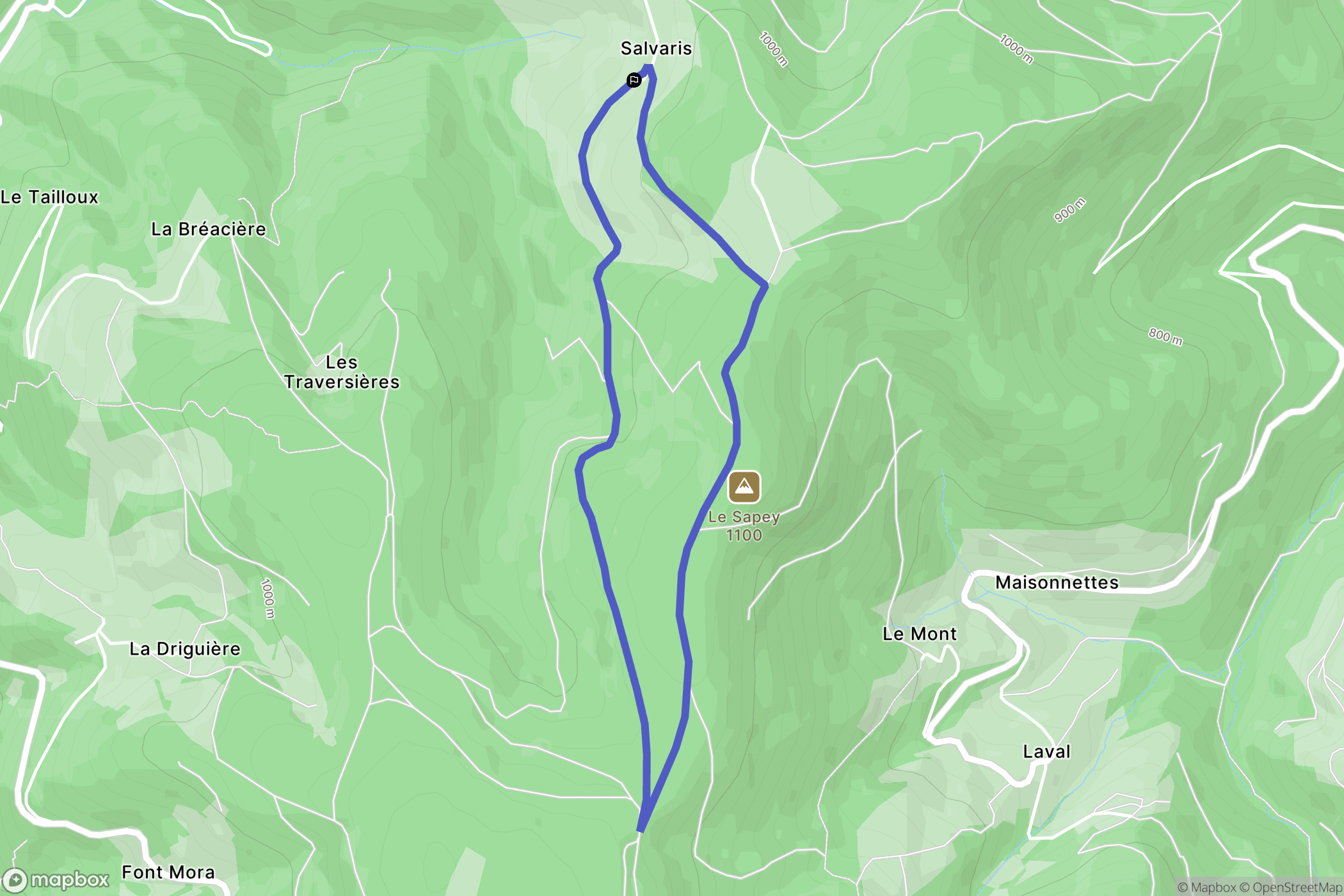The height and width of the screenshot is (896, 1344).
Task: Select the La Bréacière label
Action: tap(208, 229)
